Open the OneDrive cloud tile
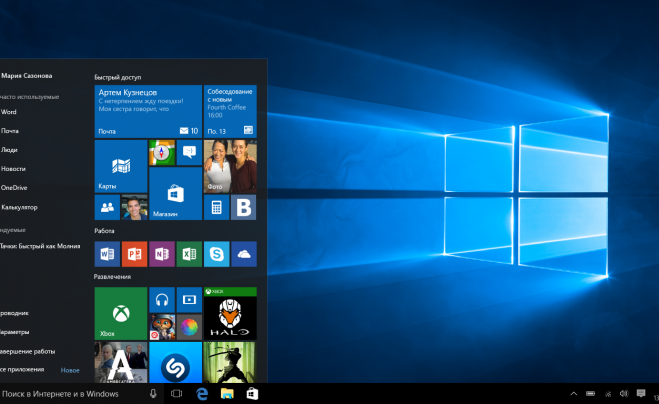 click(243, 254)
